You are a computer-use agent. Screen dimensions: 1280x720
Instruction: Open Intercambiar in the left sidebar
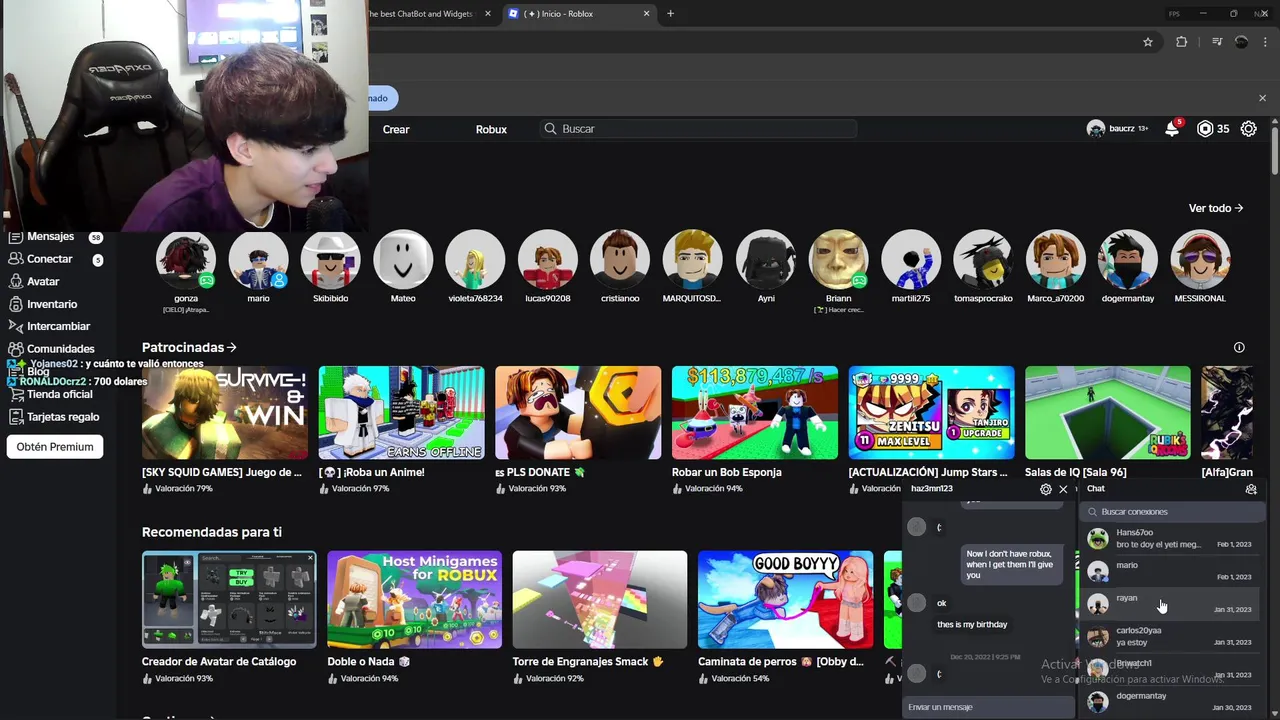pos(58,326)
